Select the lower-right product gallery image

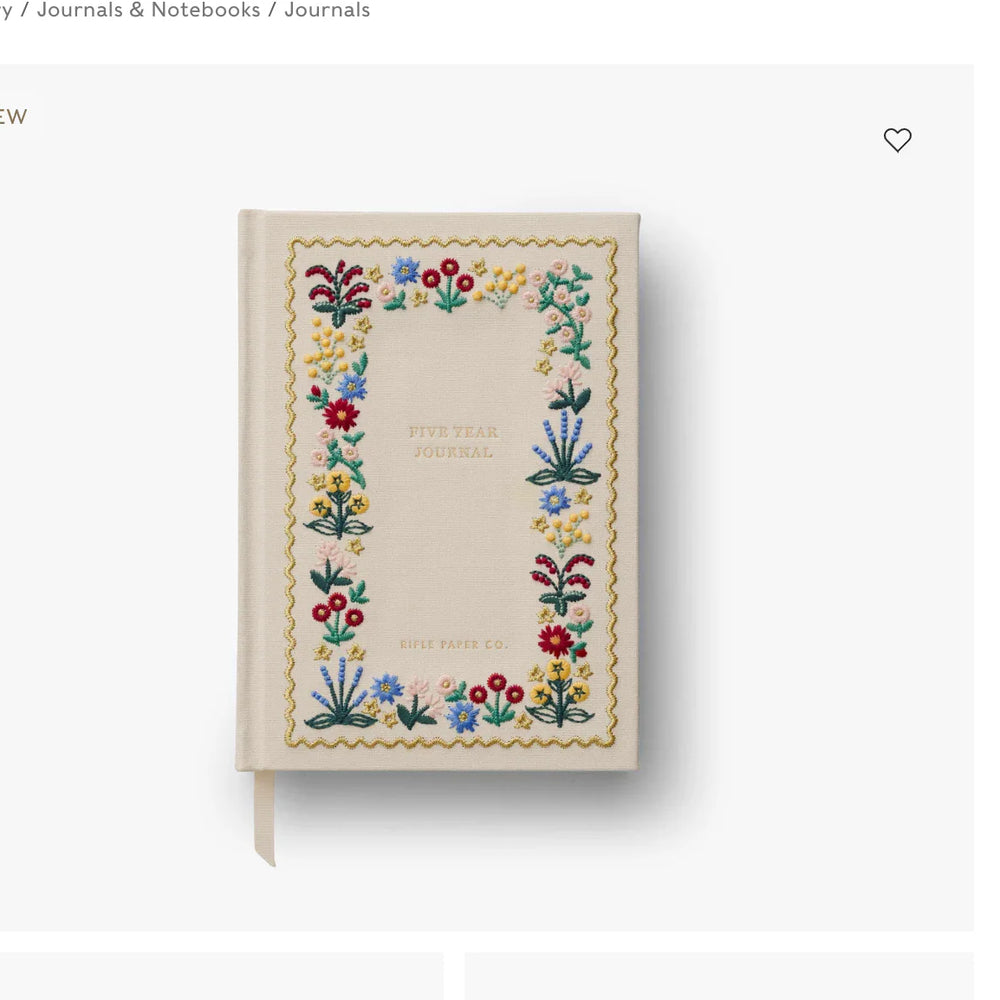pos(719,976)
